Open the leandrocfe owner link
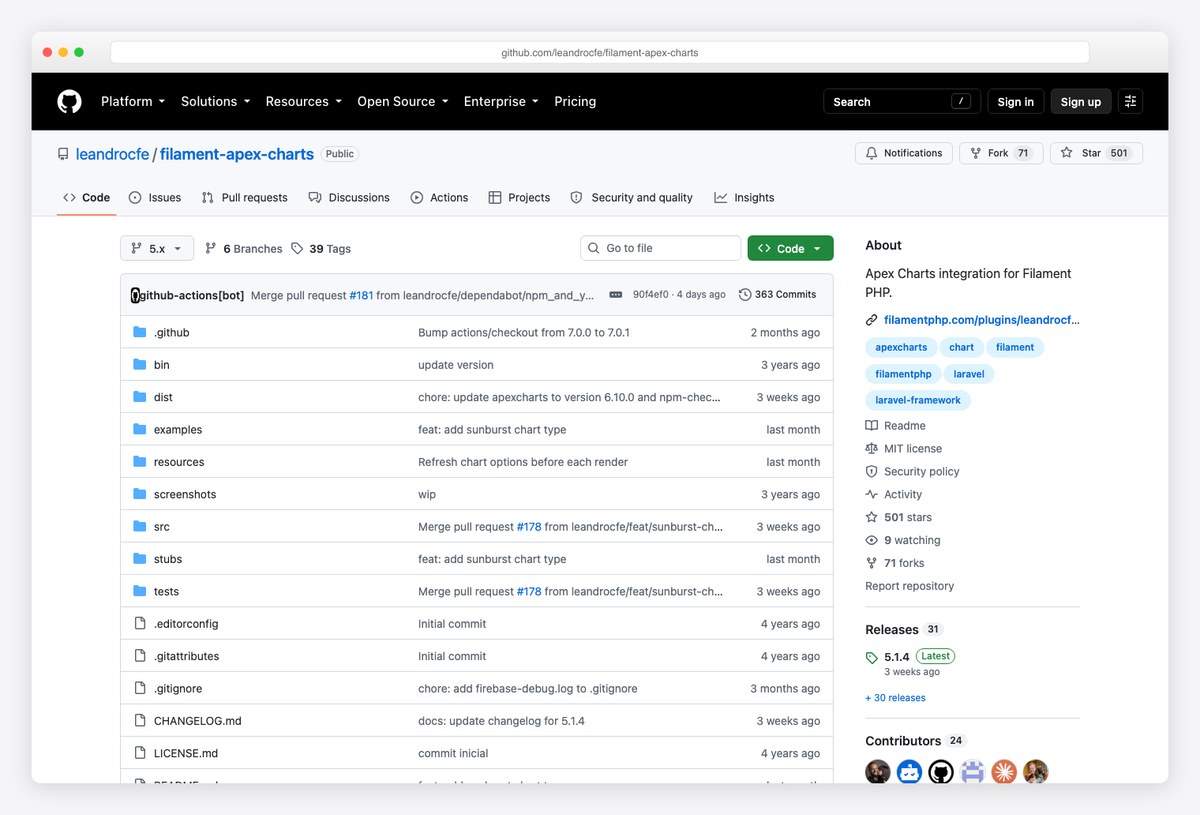Screen dimensions: 1200x815 [x=112, y=154]
